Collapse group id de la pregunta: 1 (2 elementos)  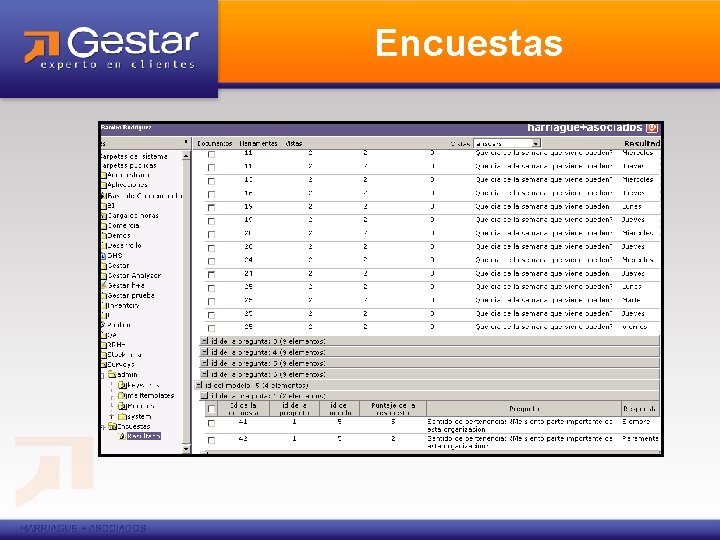click(x=204, y=395)
